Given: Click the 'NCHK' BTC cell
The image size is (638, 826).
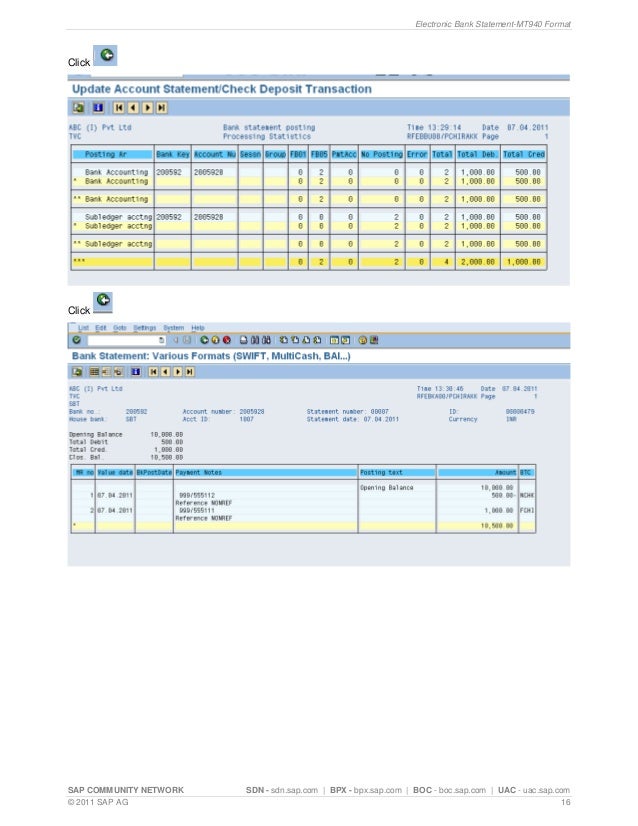Looking at the screenshot, I should point(527,495).
